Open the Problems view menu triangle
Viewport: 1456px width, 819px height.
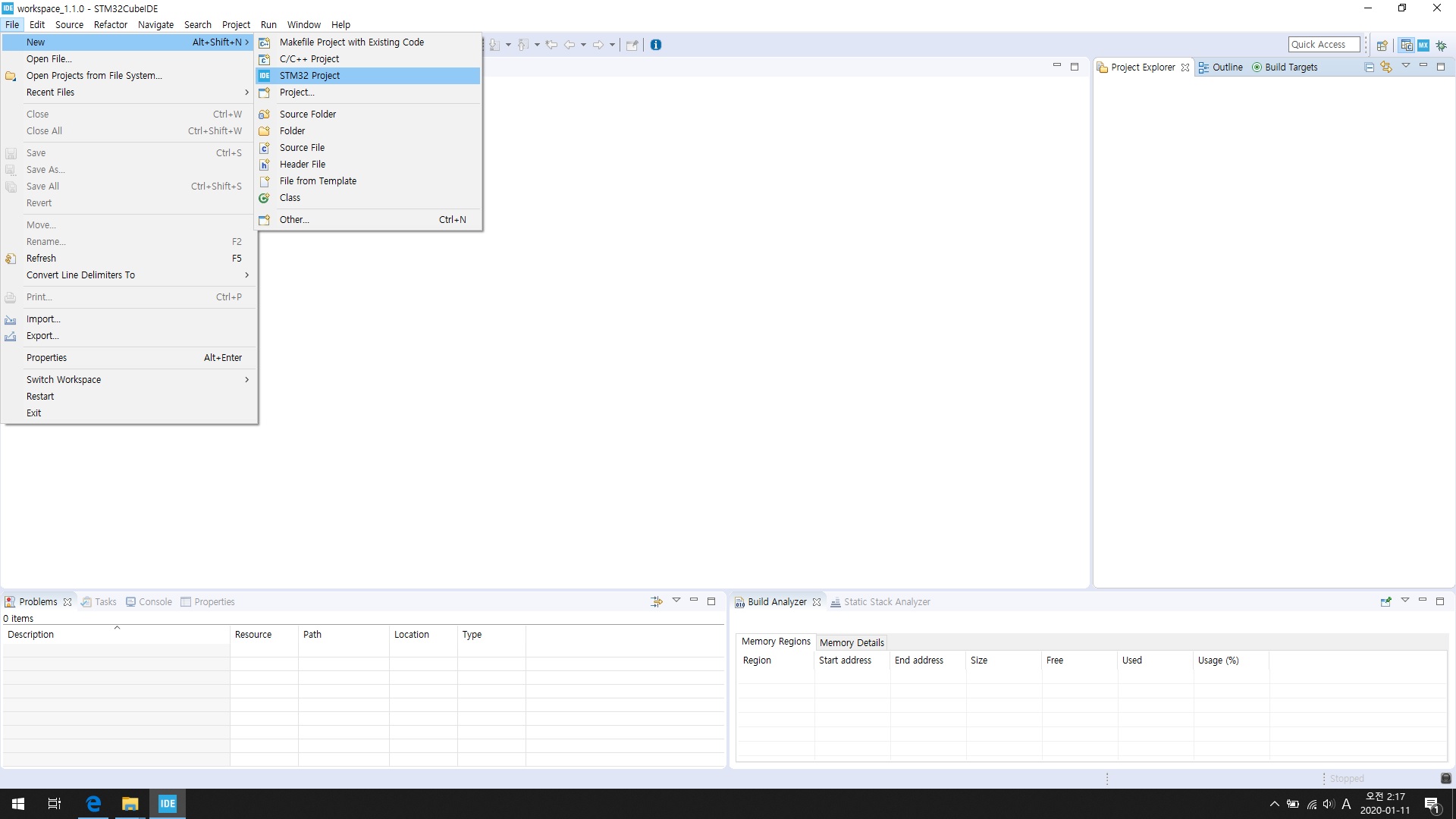pos(676,601)
